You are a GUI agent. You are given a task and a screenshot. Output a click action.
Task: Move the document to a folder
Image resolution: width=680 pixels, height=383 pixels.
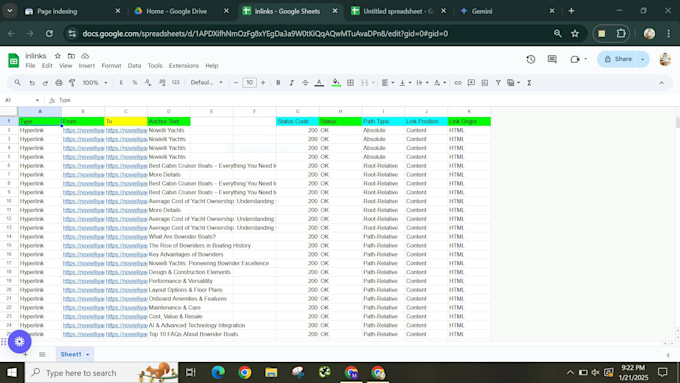(x=71, y=56)
